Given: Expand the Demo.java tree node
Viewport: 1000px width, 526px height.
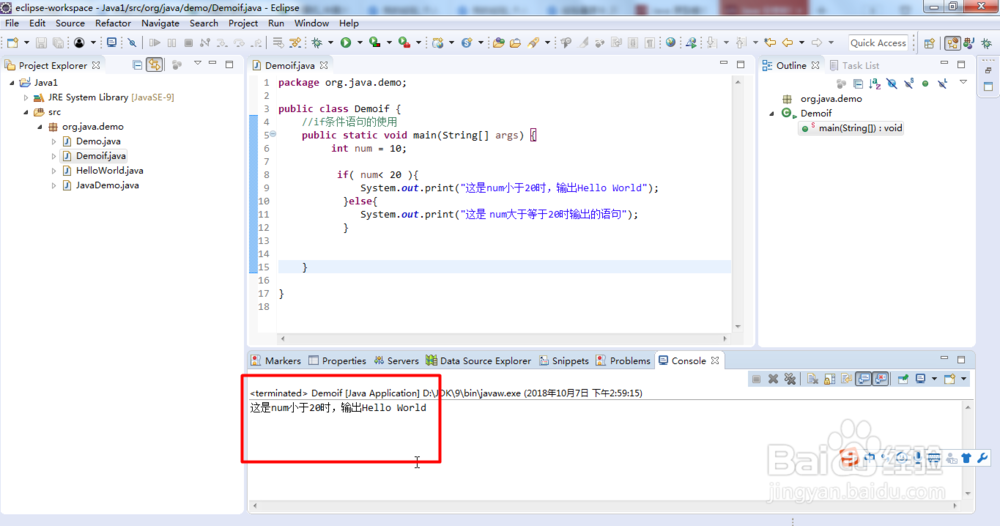Looking at the screenshot, I should 54,142.
